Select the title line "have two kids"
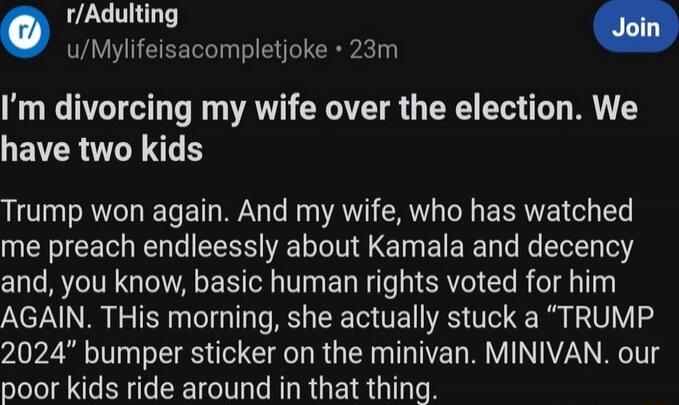The image size is (679, 405). point(102,149)
